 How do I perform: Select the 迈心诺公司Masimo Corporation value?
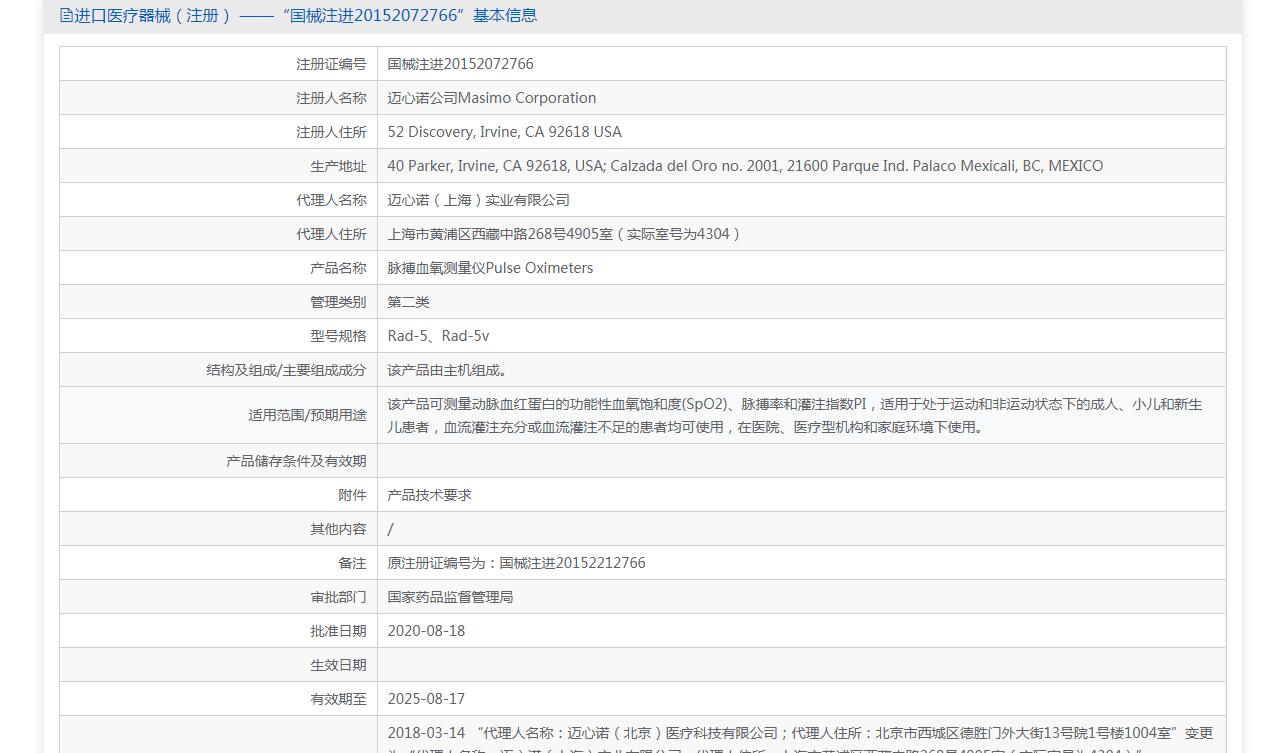[492, 98]
